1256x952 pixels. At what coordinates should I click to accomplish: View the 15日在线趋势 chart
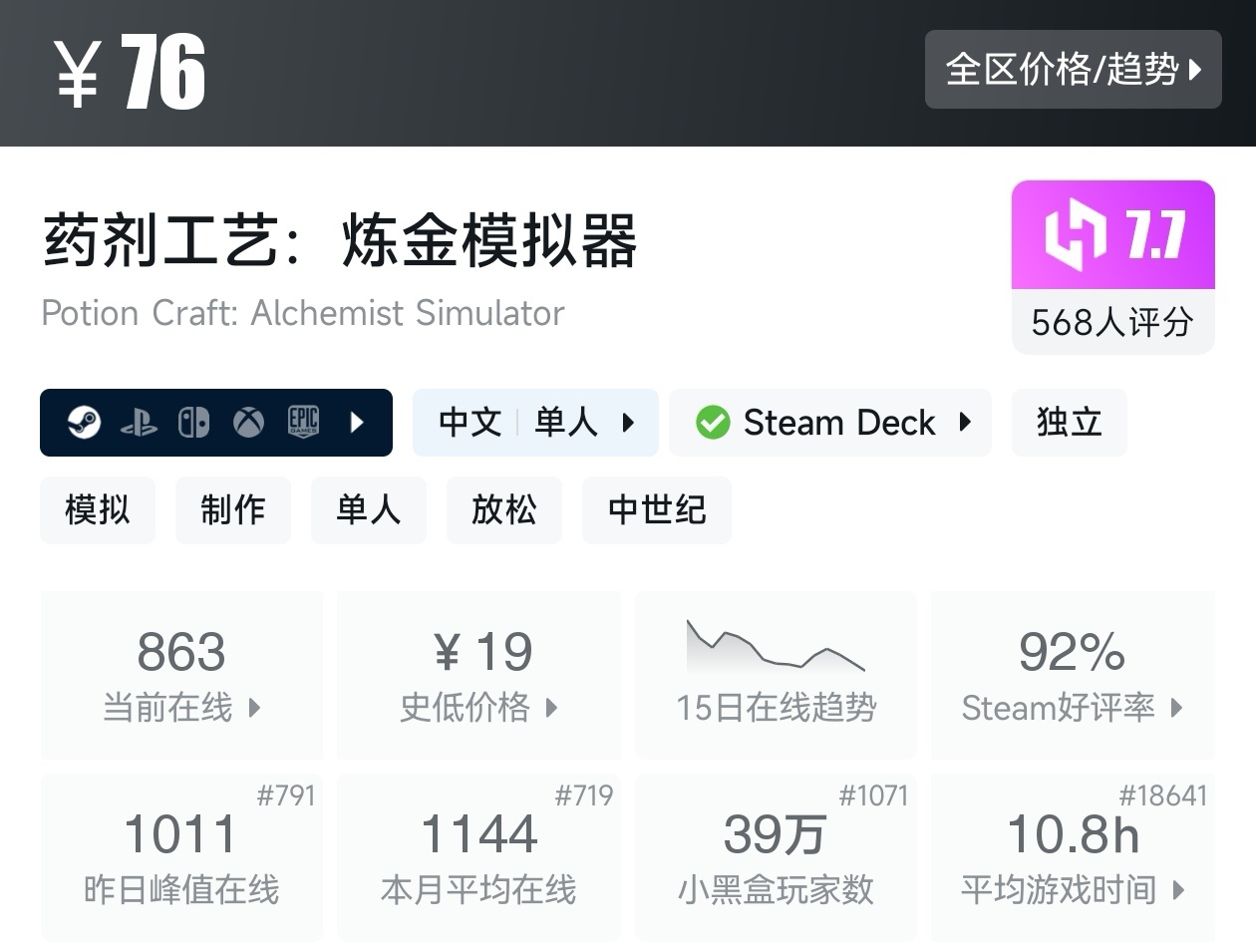point(777,675)
